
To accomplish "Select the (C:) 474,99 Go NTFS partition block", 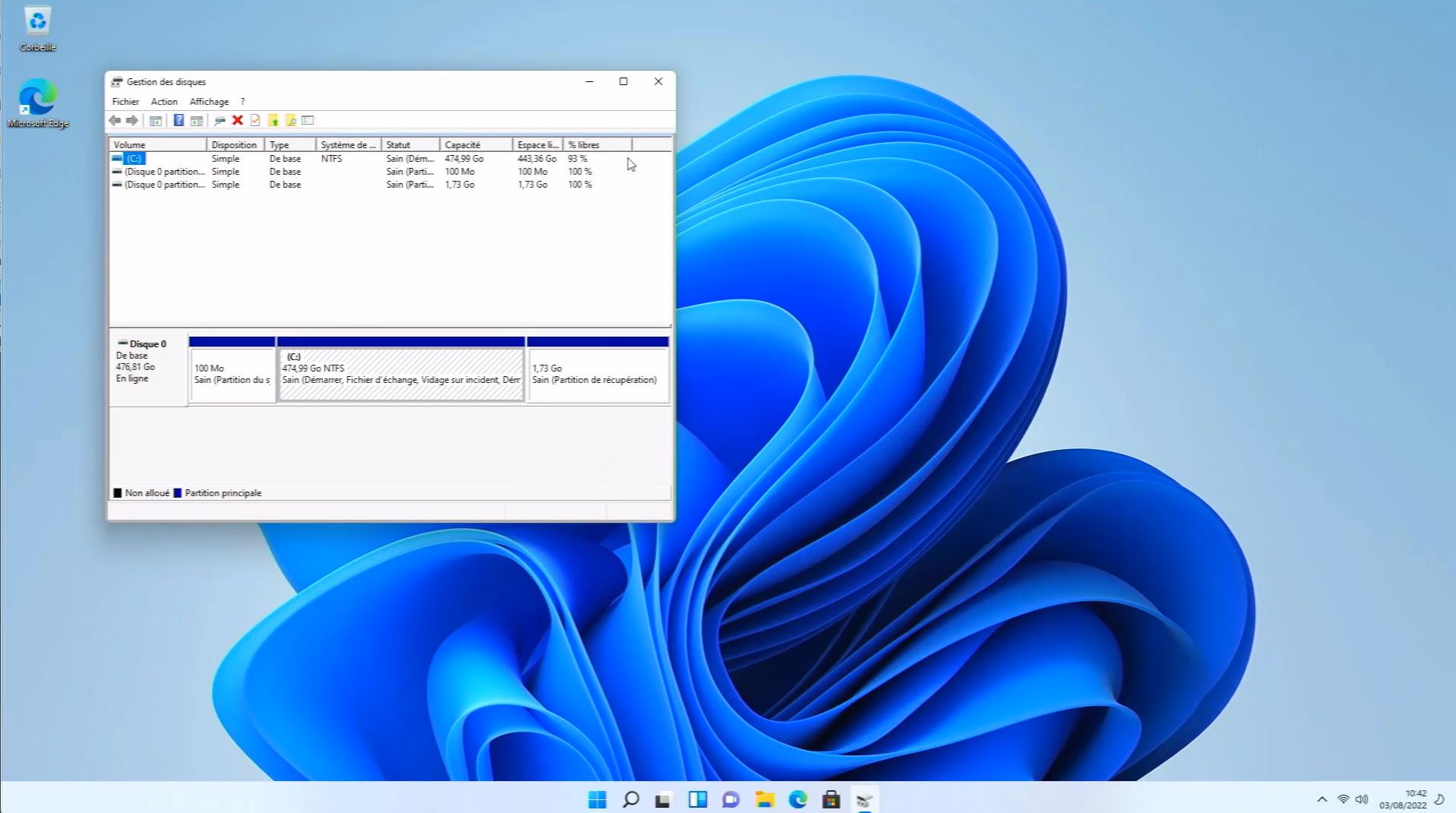I will click(x=401, y=369).
